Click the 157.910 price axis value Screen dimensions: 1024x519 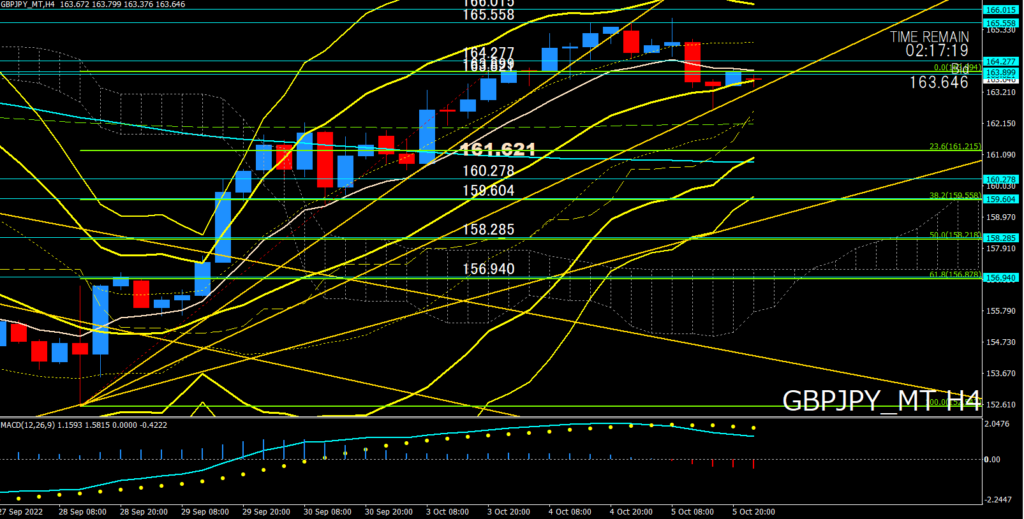pos(1000,249)
